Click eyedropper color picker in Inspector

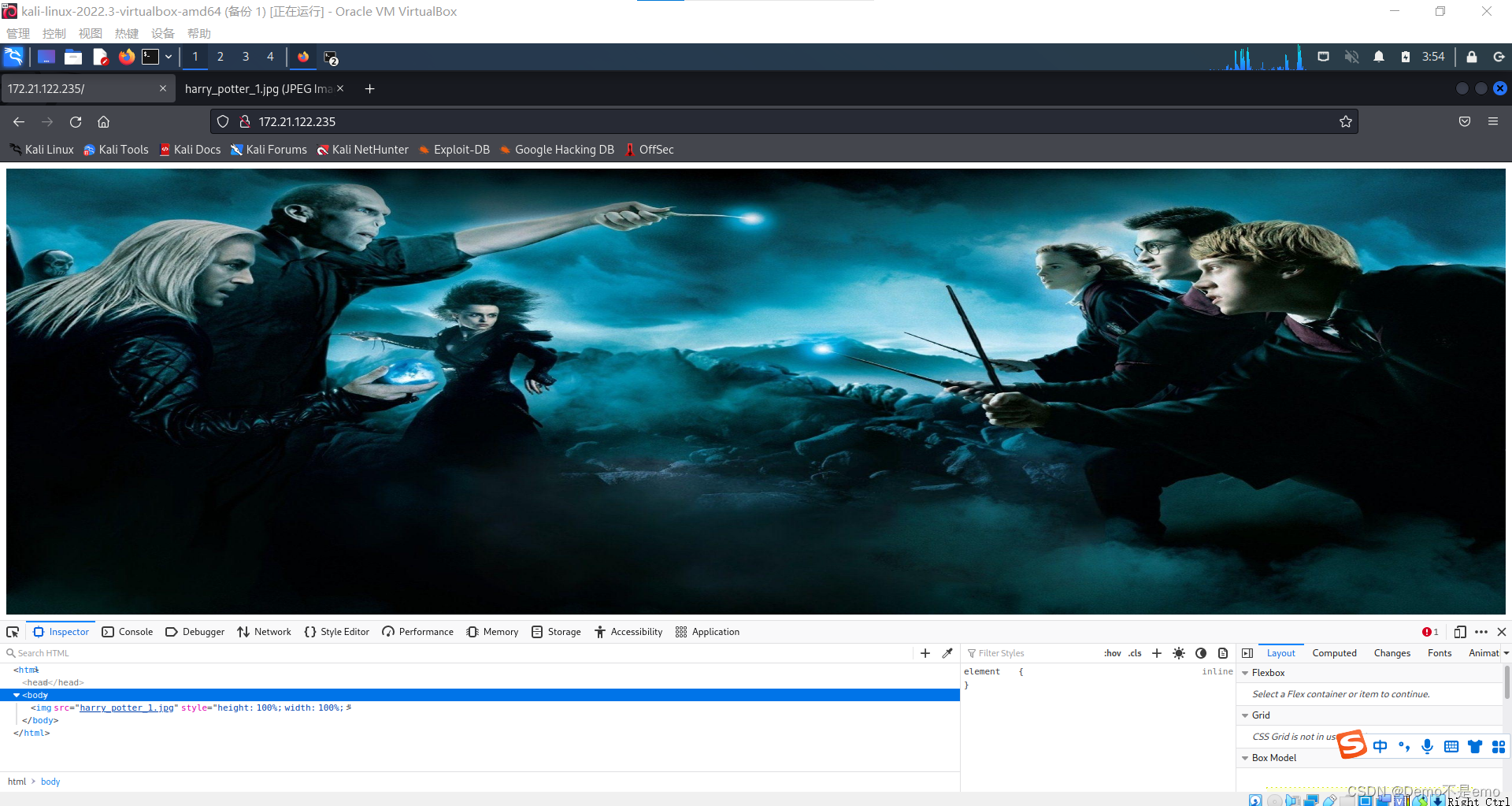click(947, 653)
